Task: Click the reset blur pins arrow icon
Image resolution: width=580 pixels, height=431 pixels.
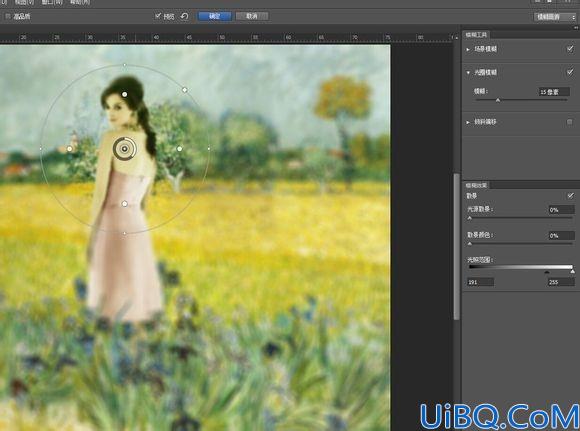Action: [x=184, y=16]
